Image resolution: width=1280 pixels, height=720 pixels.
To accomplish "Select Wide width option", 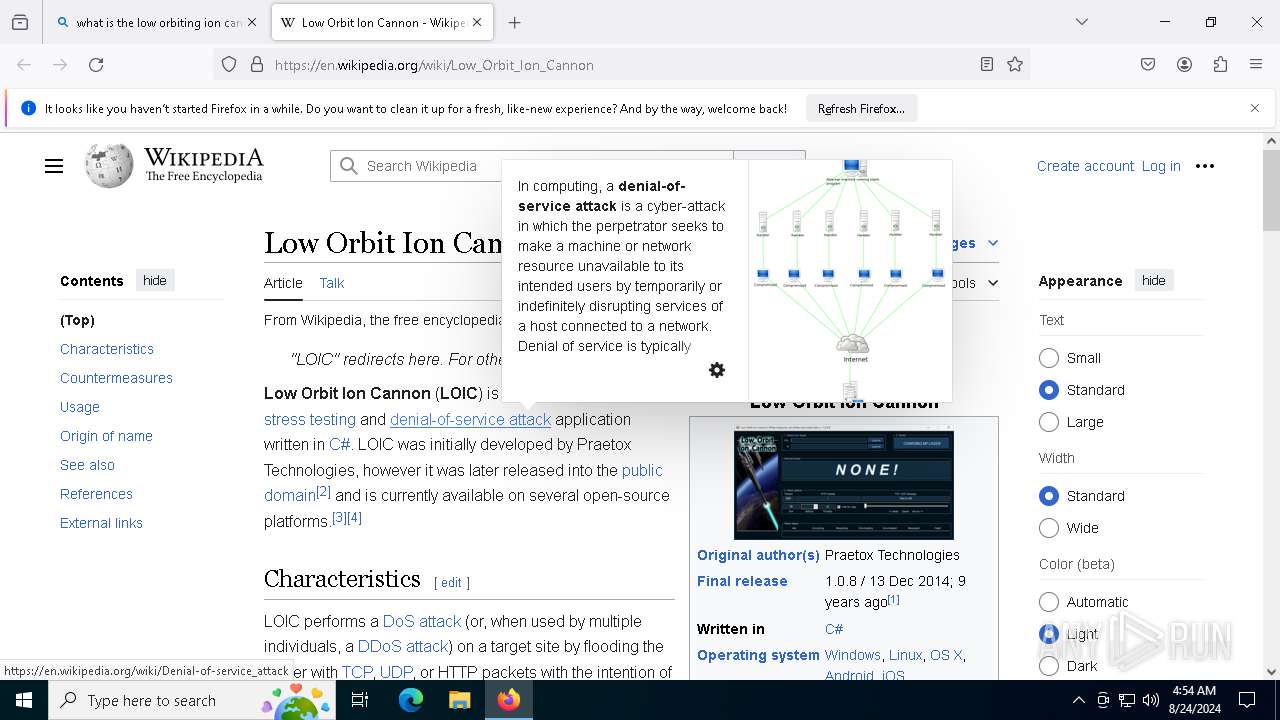I will point(1049,528).
